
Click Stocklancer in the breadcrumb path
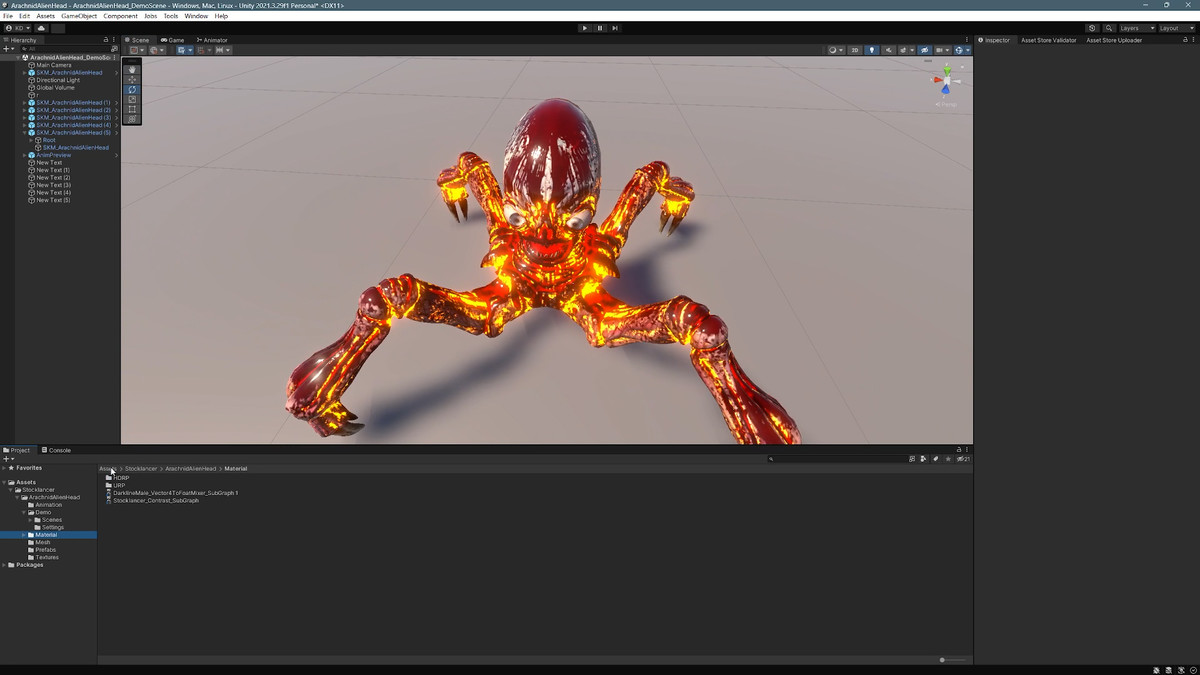click(141, 468)
